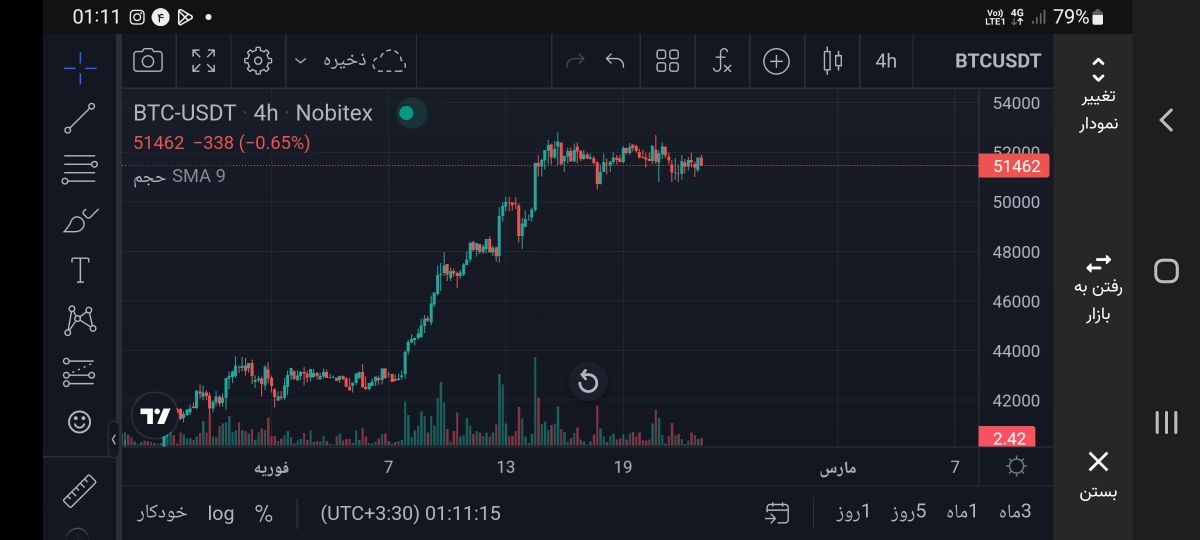Screen dimensions: 1200x540
Task: Toggle log scale on price axis
Action: [221, 513]
